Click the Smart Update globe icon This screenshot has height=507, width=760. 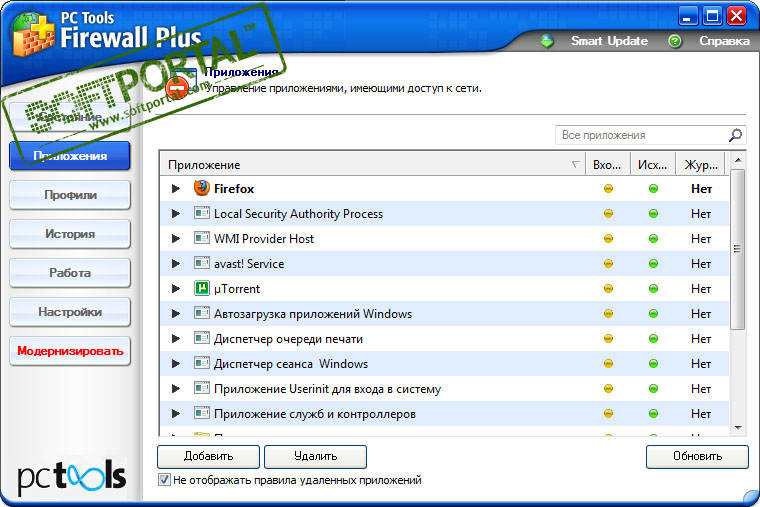coord(547,41)
